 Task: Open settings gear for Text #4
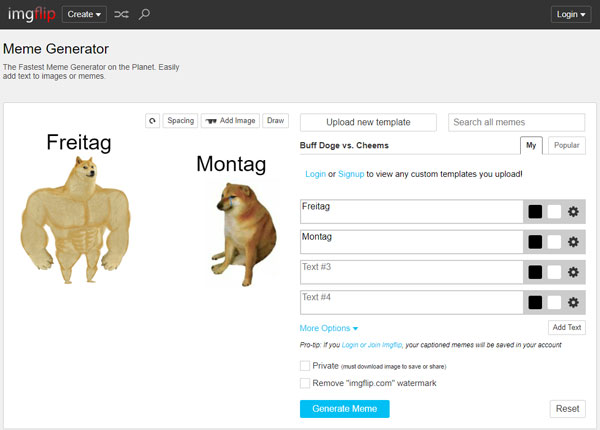[x=573, y=302]
